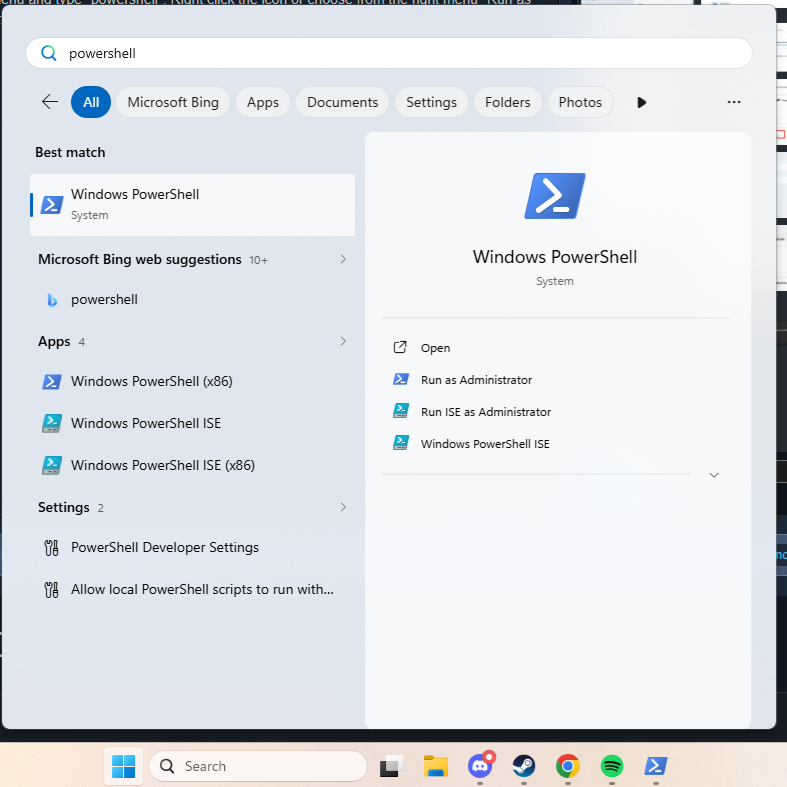This screenshot has height=787, width=787.
Task: Open Windows PowerShell ISE app result
Action: pos(193,423)
